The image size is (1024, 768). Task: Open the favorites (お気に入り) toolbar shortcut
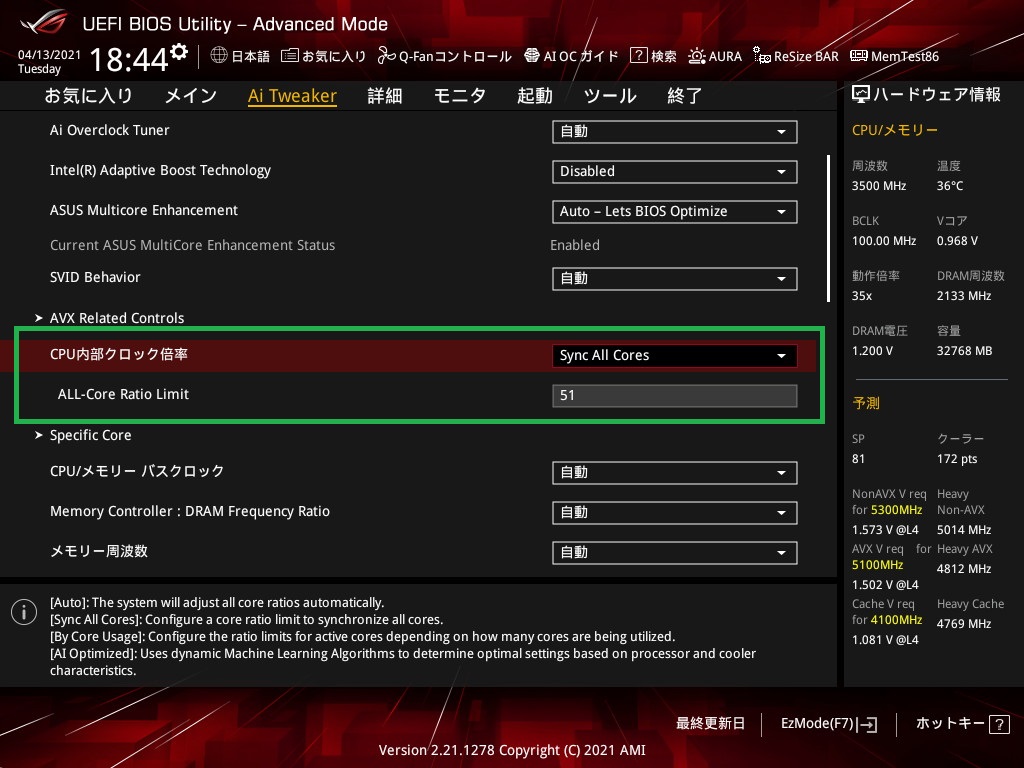323,56
